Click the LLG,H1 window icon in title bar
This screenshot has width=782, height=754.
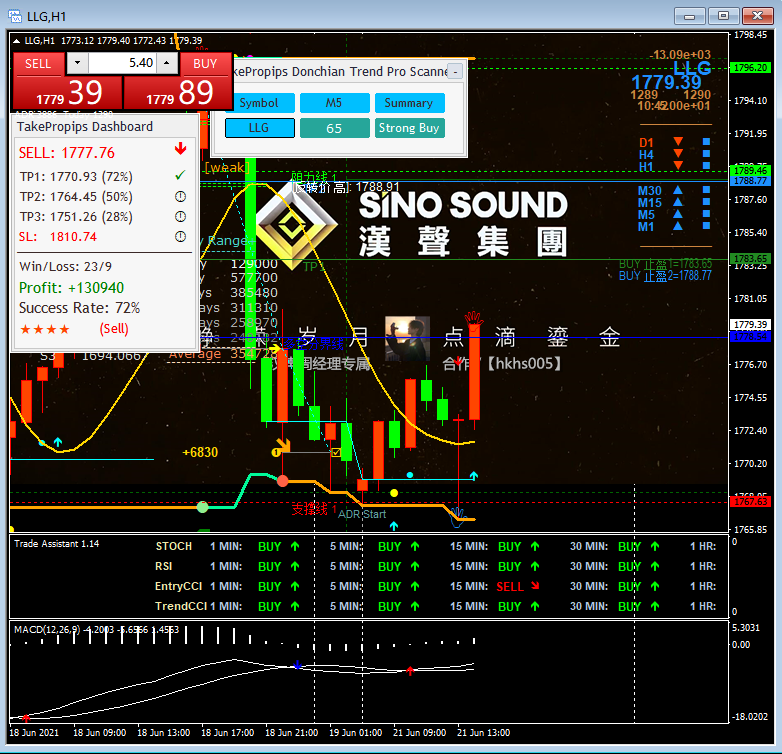(x=15, y=16)
